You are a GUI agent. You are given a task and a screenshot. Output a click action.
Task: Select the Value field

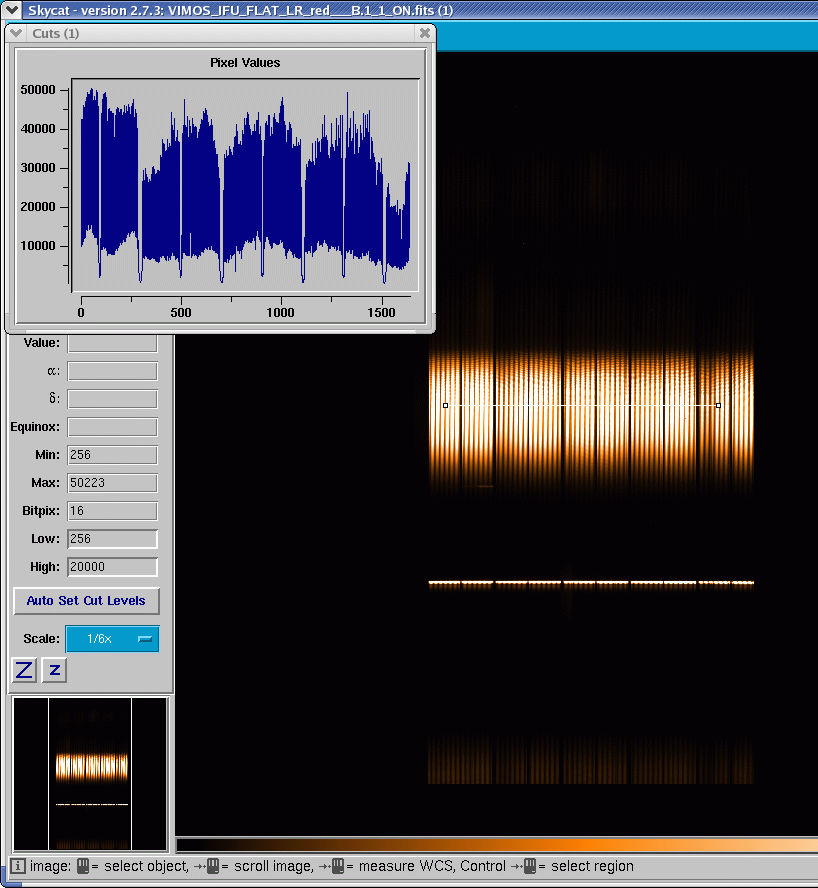click(112, 343)
